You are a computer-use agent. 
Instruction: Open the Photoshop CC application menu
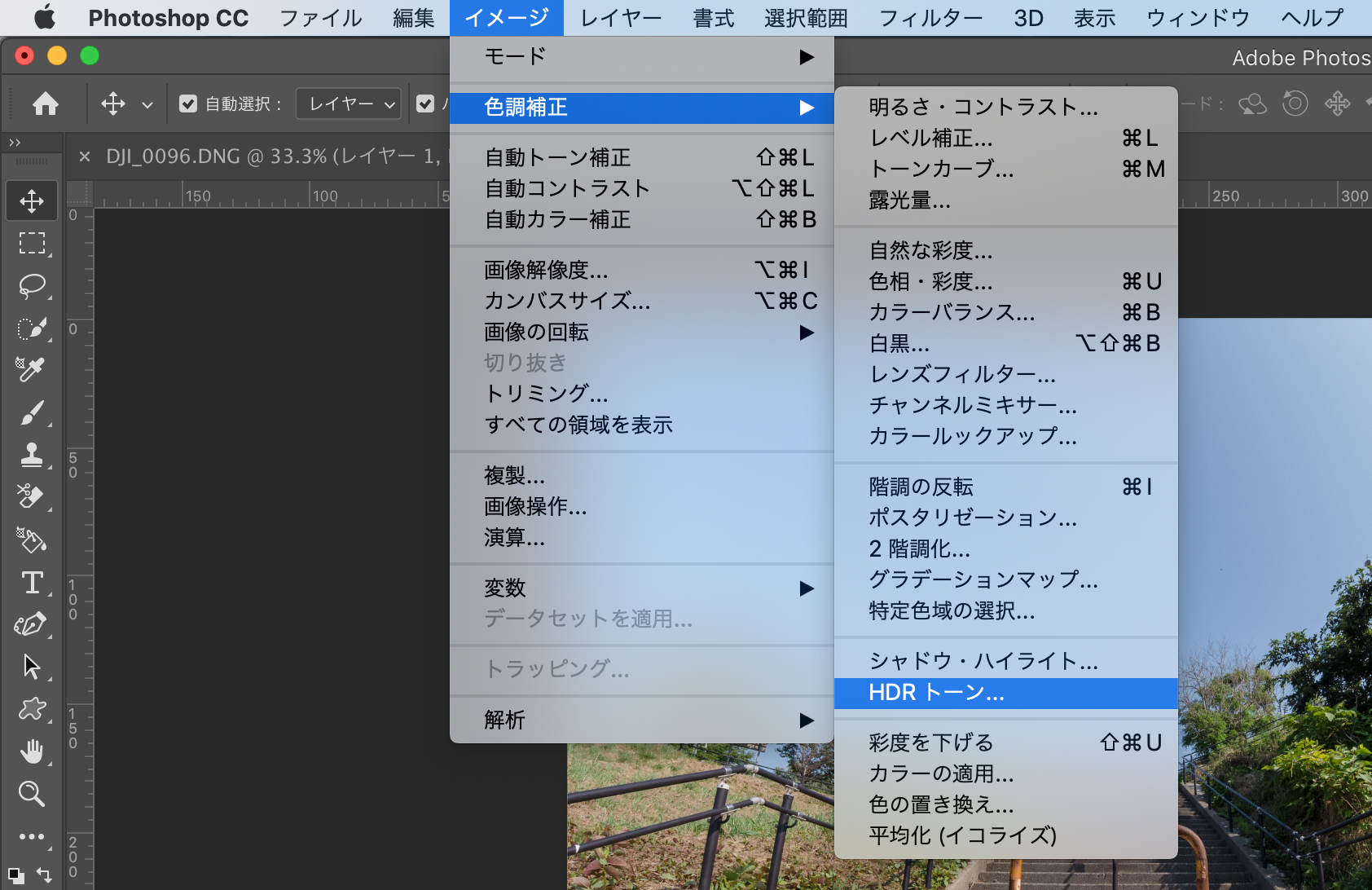(x=169, y=17)
